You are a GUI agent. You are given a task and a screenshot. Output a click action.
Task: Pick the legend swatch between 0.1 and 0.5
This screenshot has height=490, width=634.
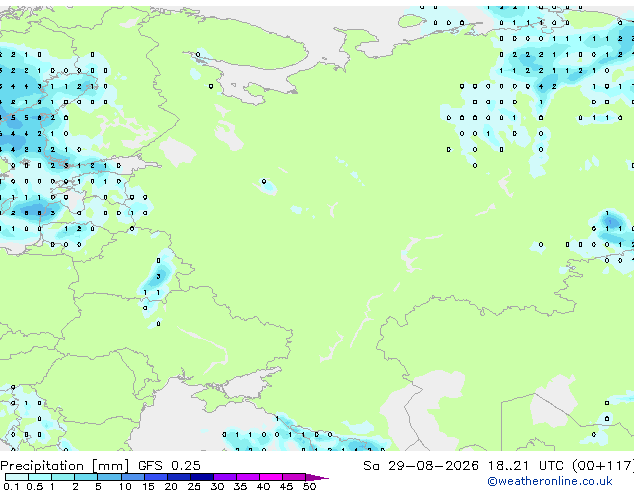tap(17, 477)
